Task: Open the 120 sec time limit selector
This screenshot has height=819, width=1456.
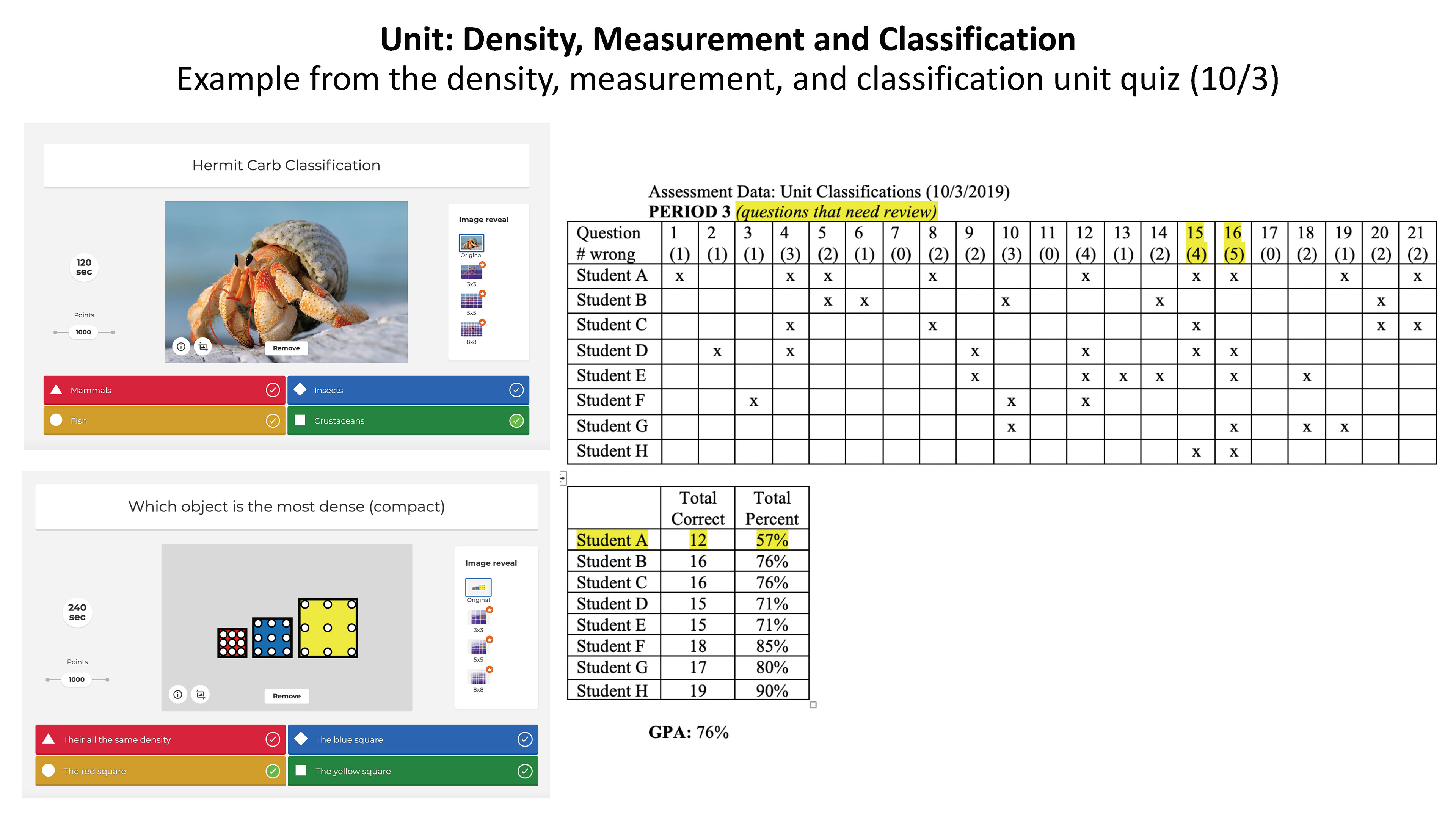Action: tap(84, 267)
